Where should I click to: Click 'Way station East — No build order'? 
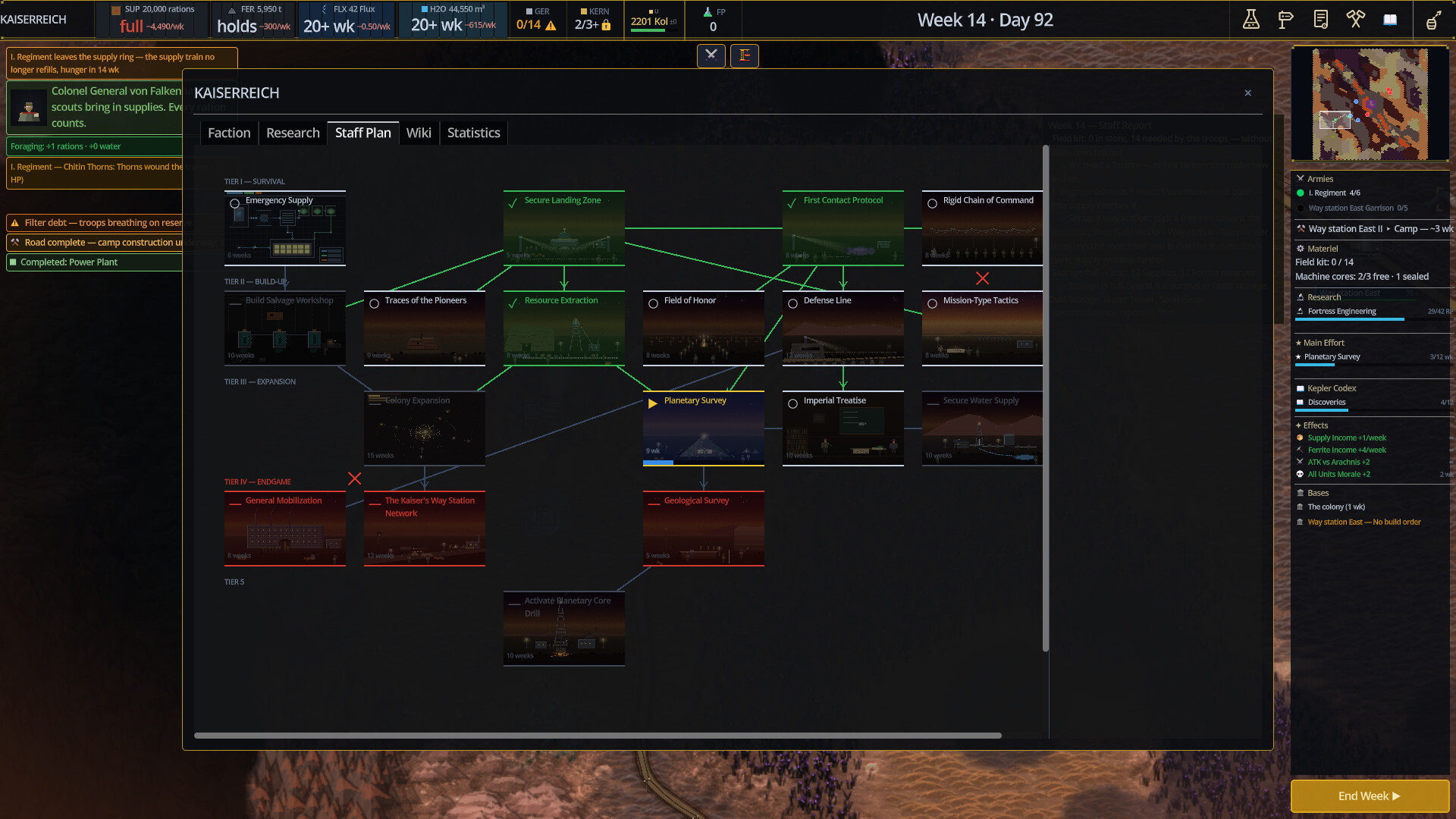(x=1363, y=522)
